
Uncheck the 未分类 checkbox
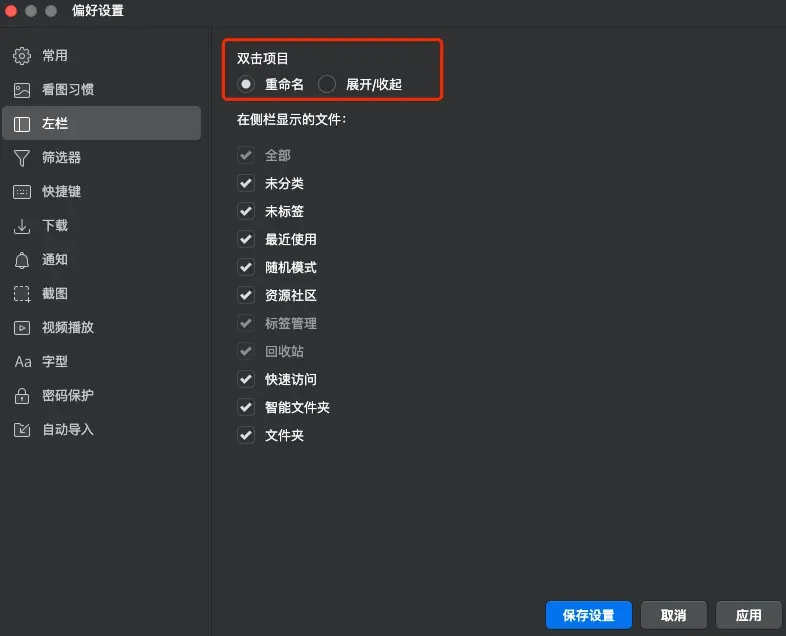(245, 184)
